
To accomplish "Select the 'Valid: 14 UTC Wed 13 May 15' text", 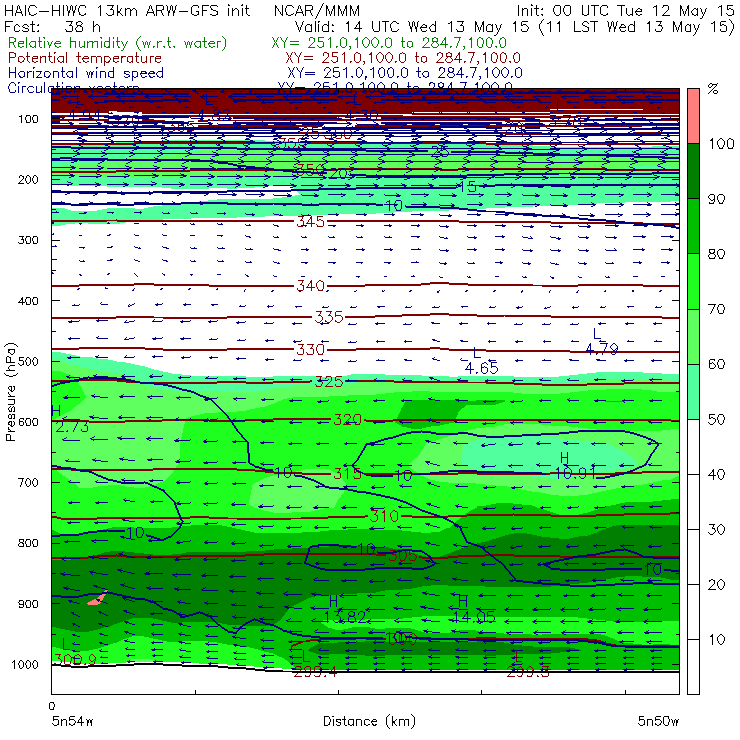I will pos(412,26).
